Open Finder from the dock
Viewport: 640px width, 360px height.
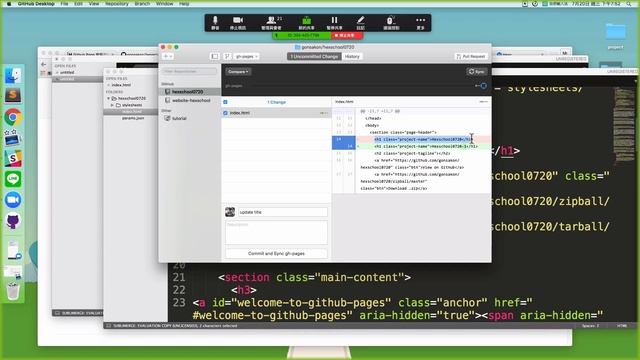(x=13, y=76)
